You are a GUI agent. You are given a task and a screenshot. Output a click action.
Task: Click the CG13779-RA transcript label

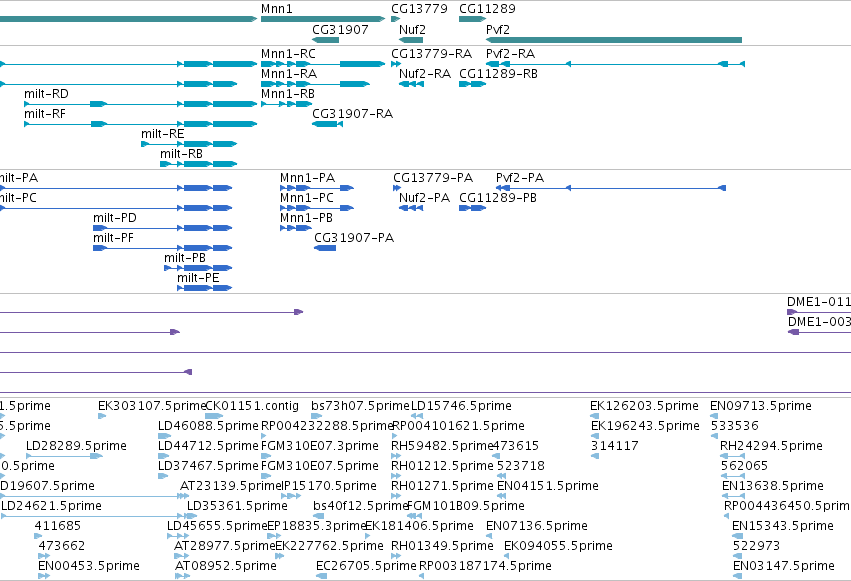431,54
